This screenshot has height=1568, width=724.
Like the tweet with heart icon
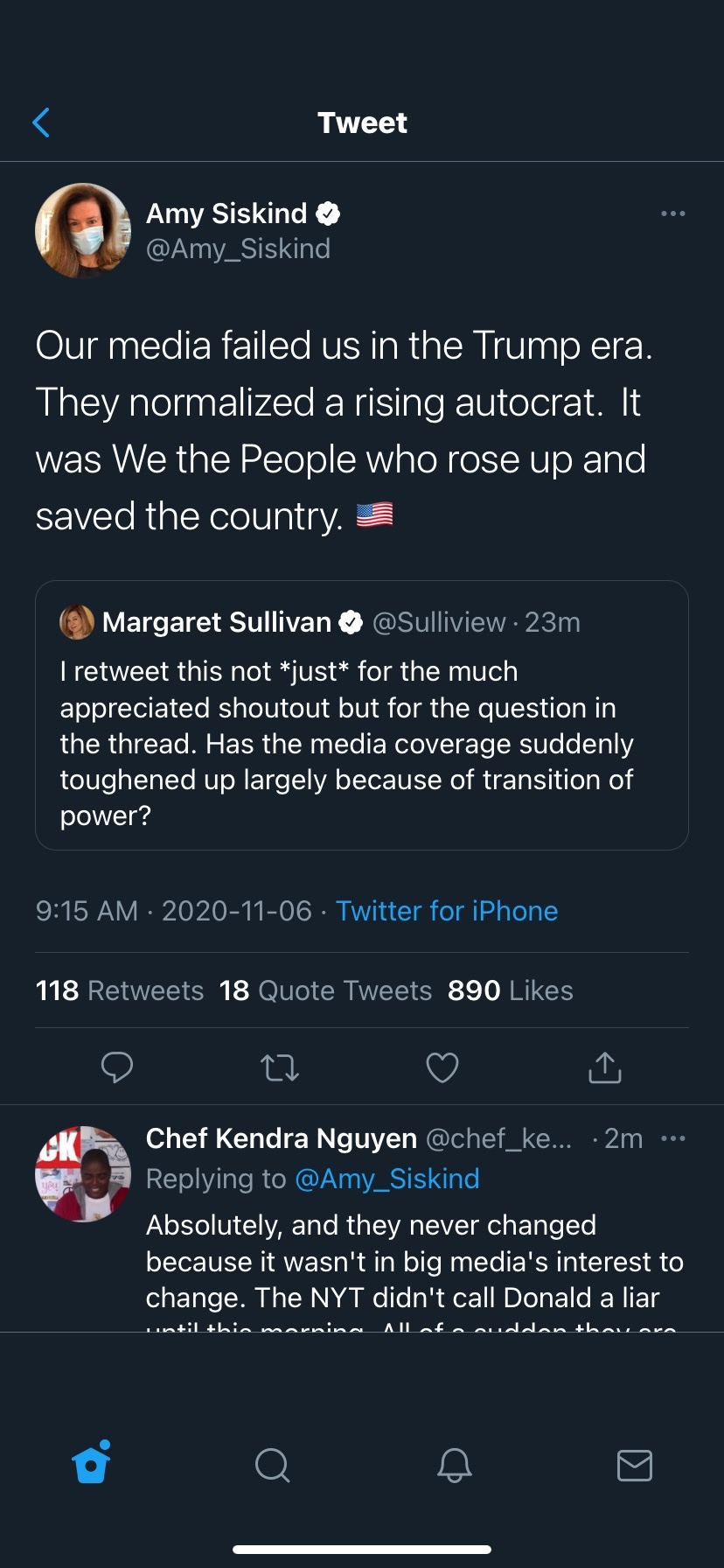(x=442, y=1067)
